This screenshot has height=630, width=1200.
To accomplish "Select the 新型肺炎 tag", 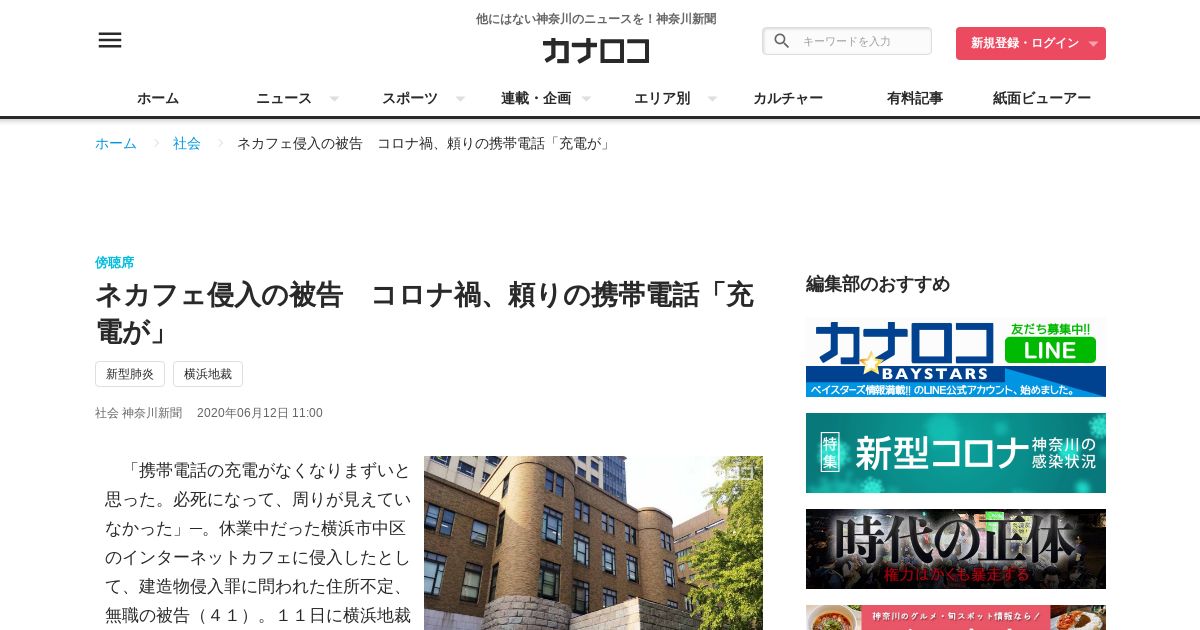I will pos(130,374).
